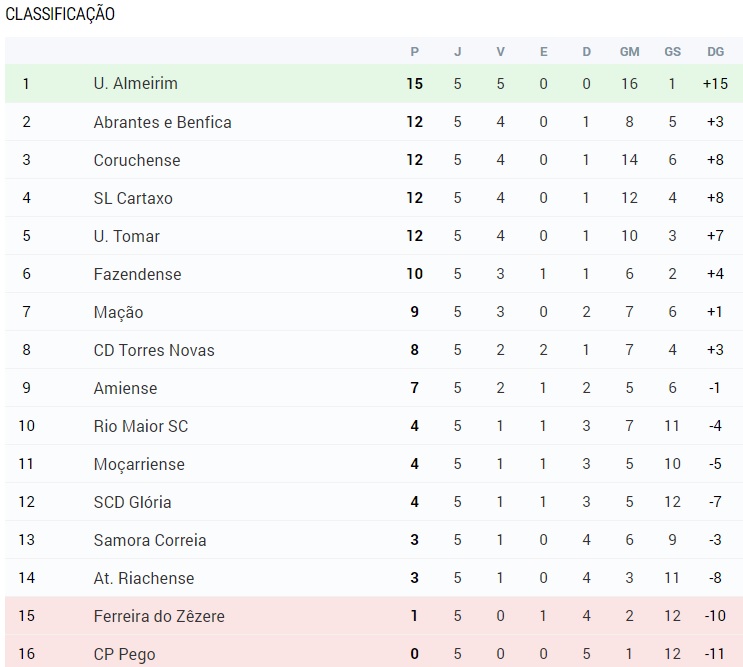The width and height of the screenshot is (743, 667).
Task: Click Rio Maior SC entry
Action: click(x=141, y=425)
